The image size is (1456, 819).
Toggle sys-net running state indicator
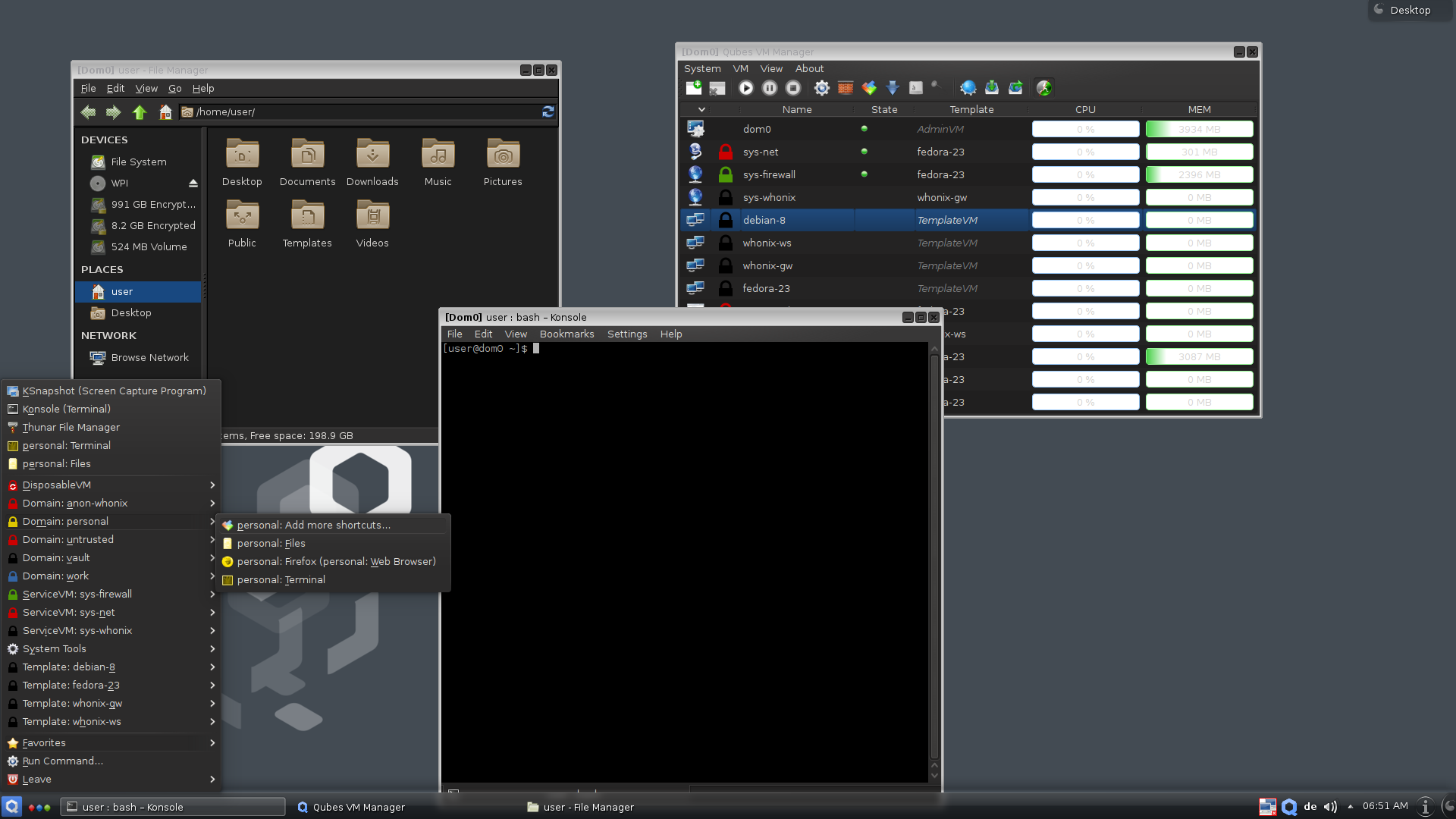[x=864, y=151]
